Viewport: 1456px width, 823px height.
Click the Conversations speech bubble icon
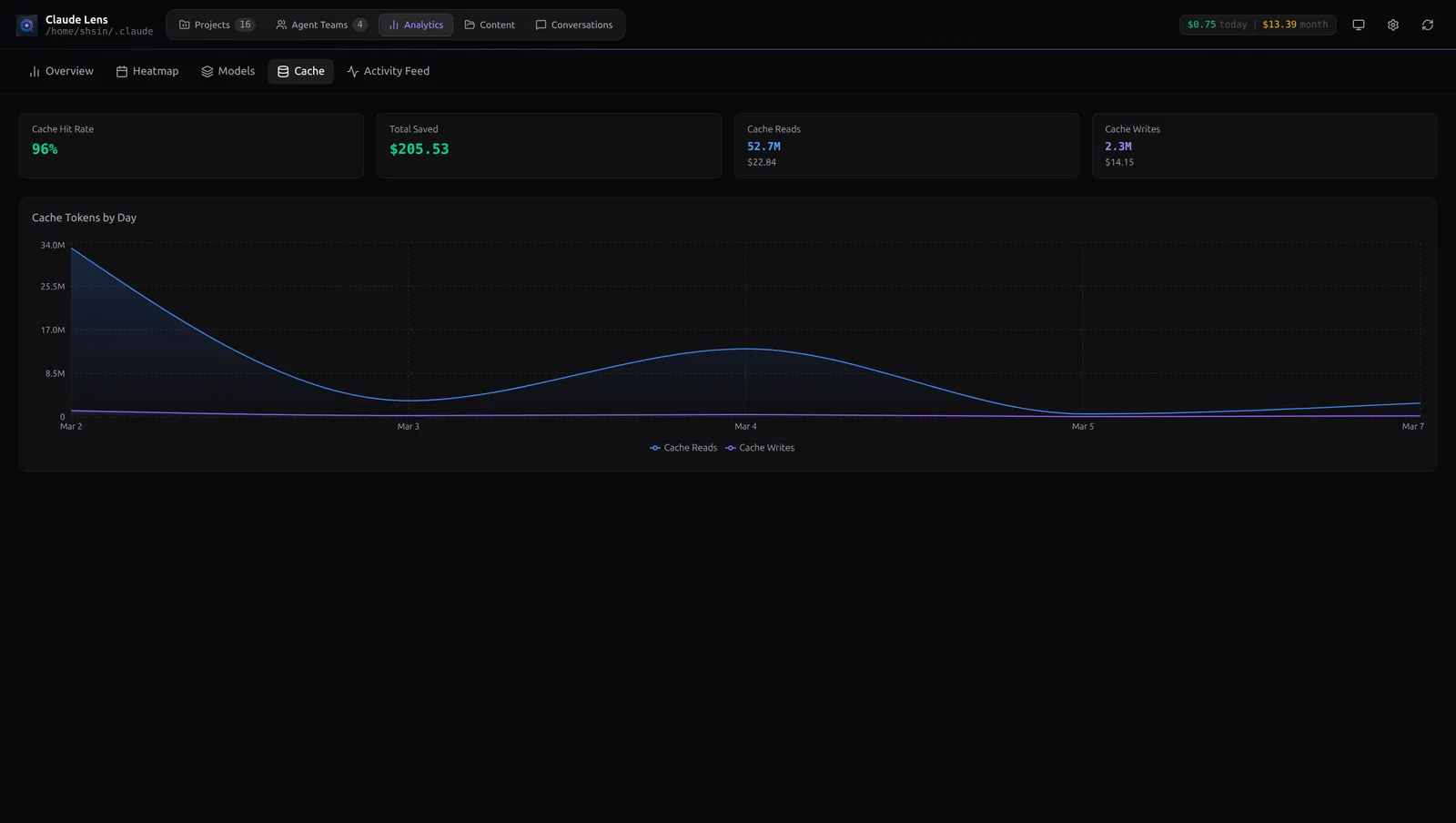542,25
